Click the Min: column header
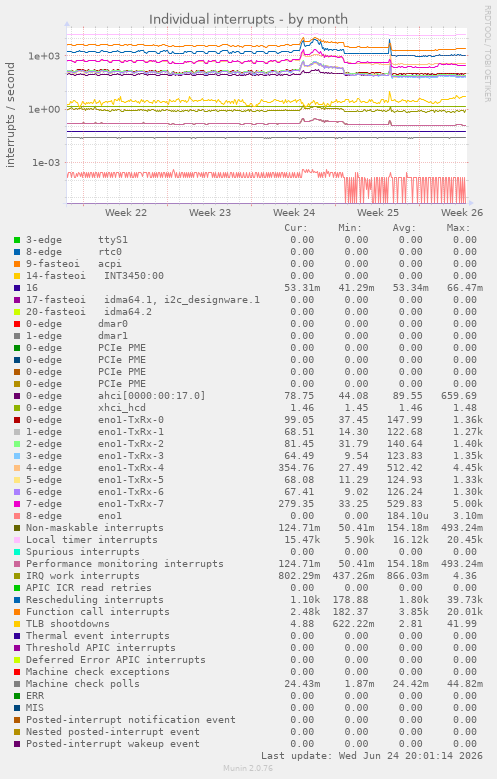This screenshot has height=779, width=497. point(350,228)
